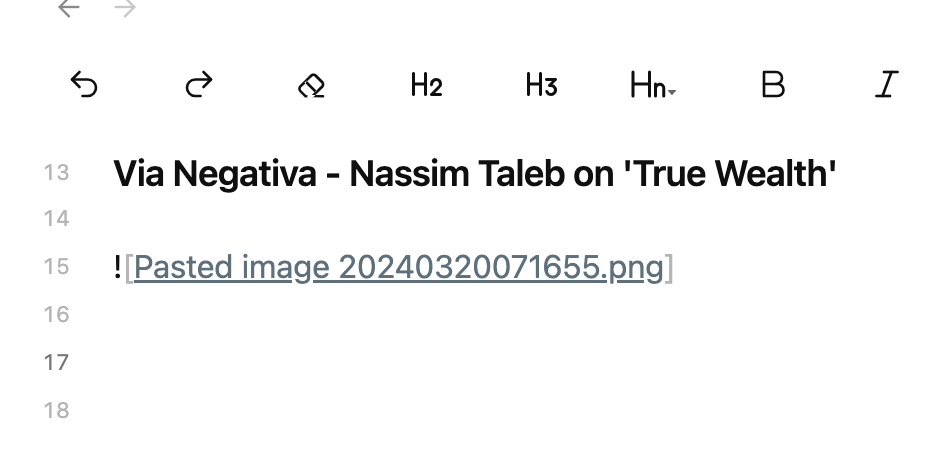Apply H3 heading format

(542, 85)
